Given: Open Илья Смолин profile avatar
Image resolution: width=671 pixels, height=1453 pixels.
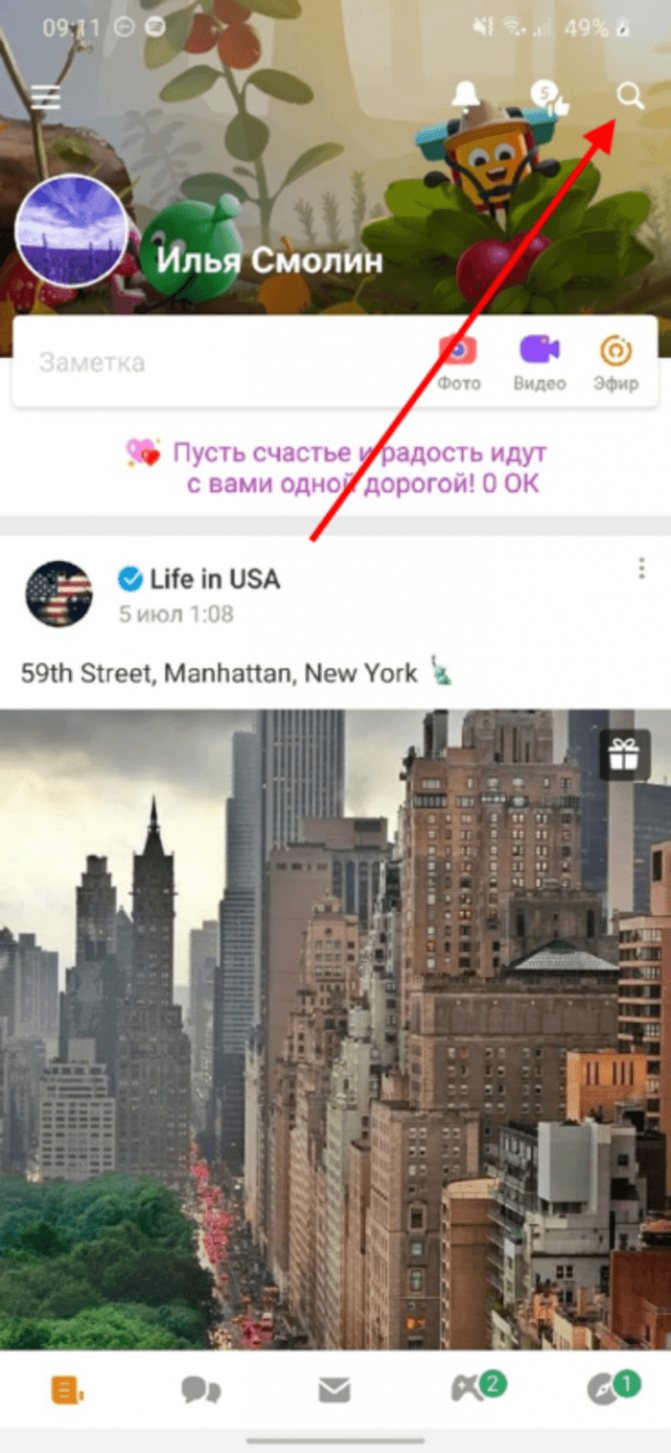Looking at the screenshot, I should [72, 231].
